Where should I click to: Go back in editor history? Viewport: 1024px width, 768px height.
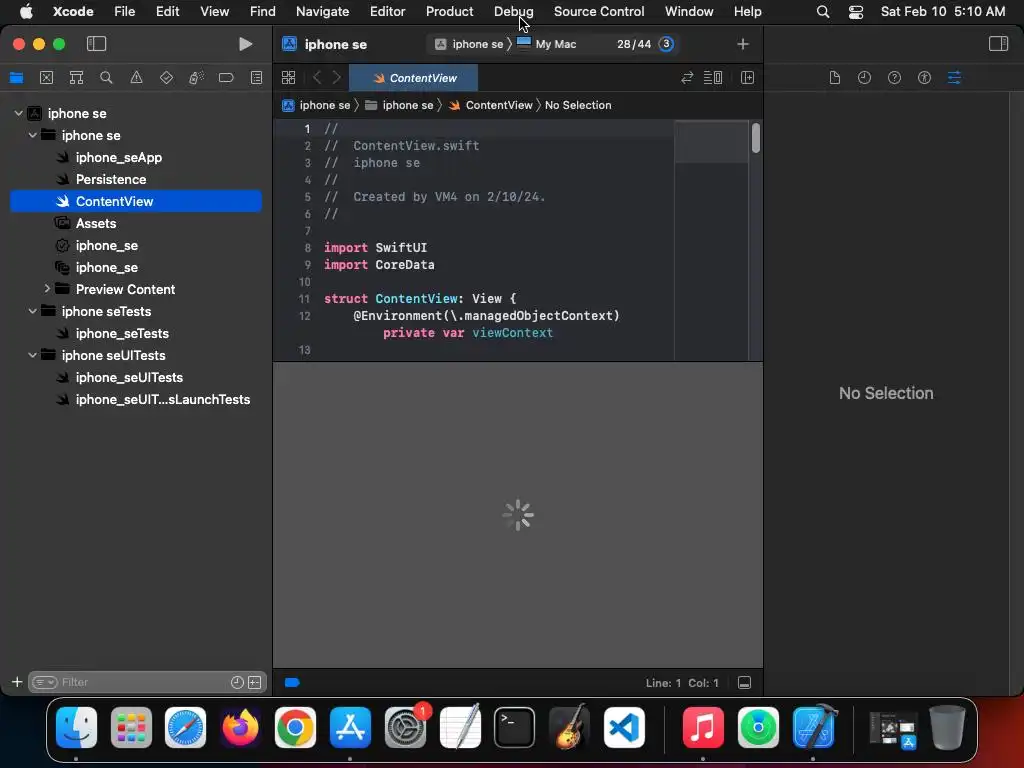click(x=317, y=78)
